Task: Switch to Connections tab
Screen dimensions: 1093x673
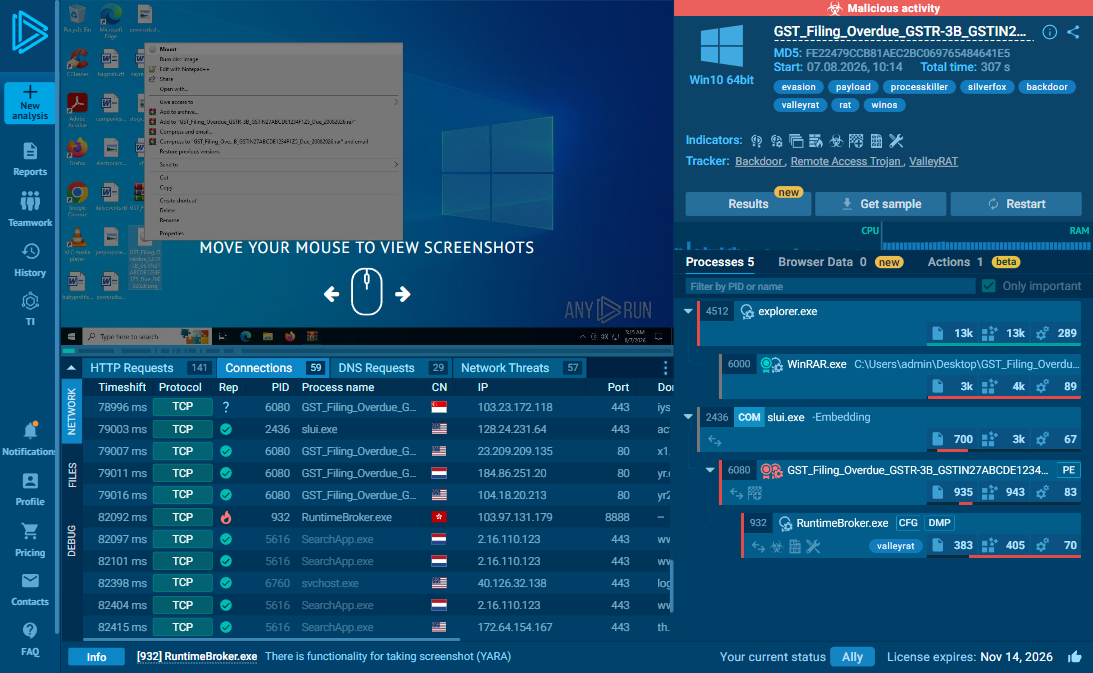Action: pyautogui.click(x=273, y=368)
